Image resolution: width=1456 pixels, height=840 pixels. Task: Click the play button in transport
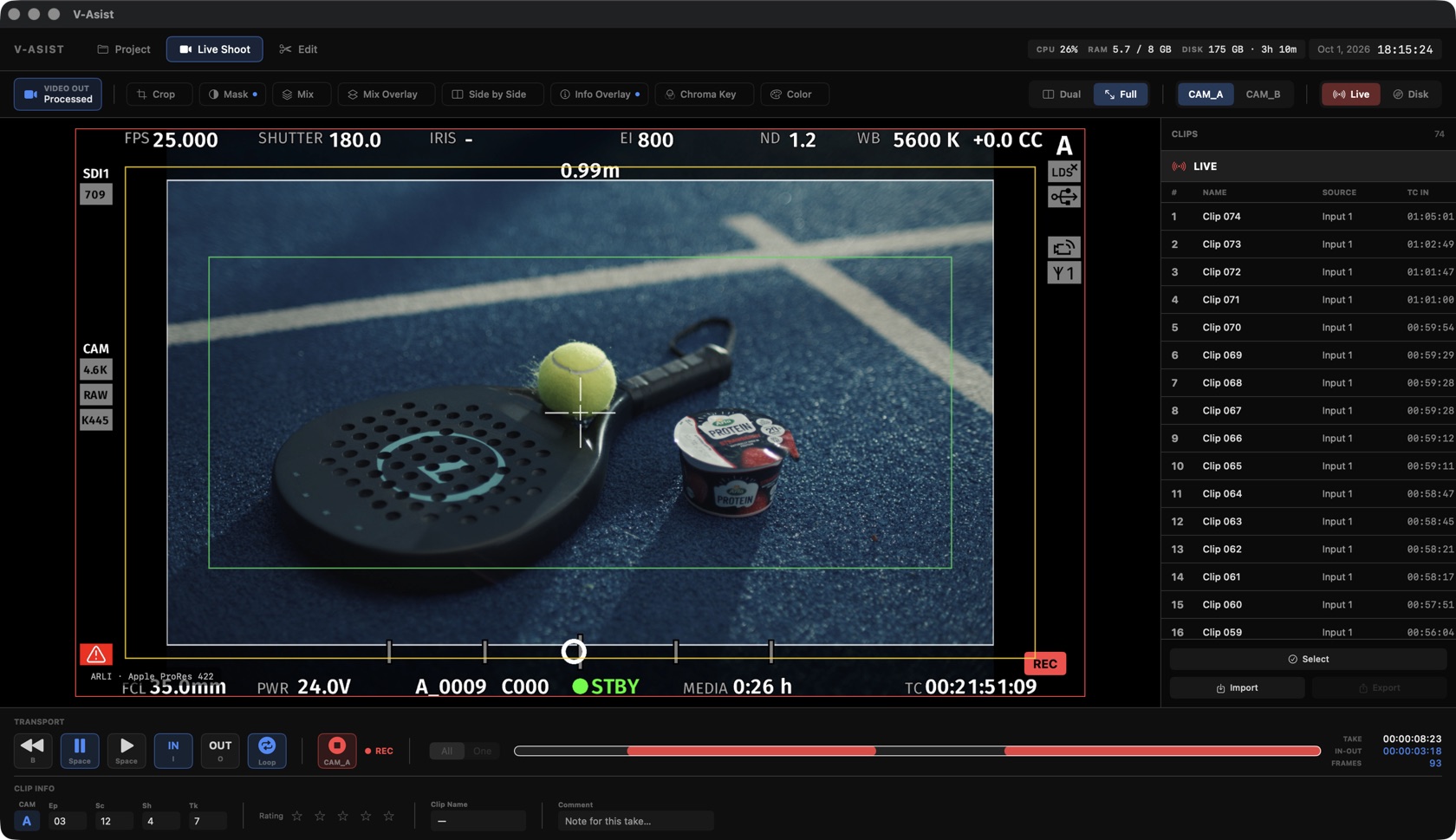[x=127, y=750]
